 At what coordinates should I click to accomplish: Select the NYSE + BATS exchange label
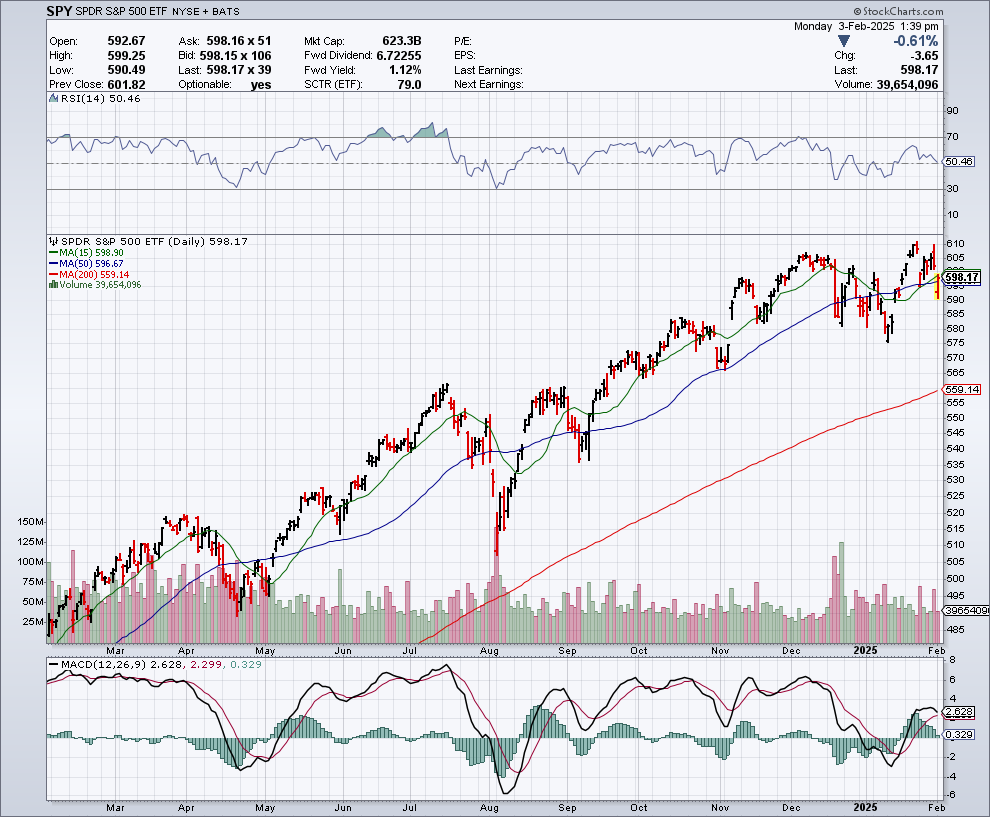(x=205, y=11)
